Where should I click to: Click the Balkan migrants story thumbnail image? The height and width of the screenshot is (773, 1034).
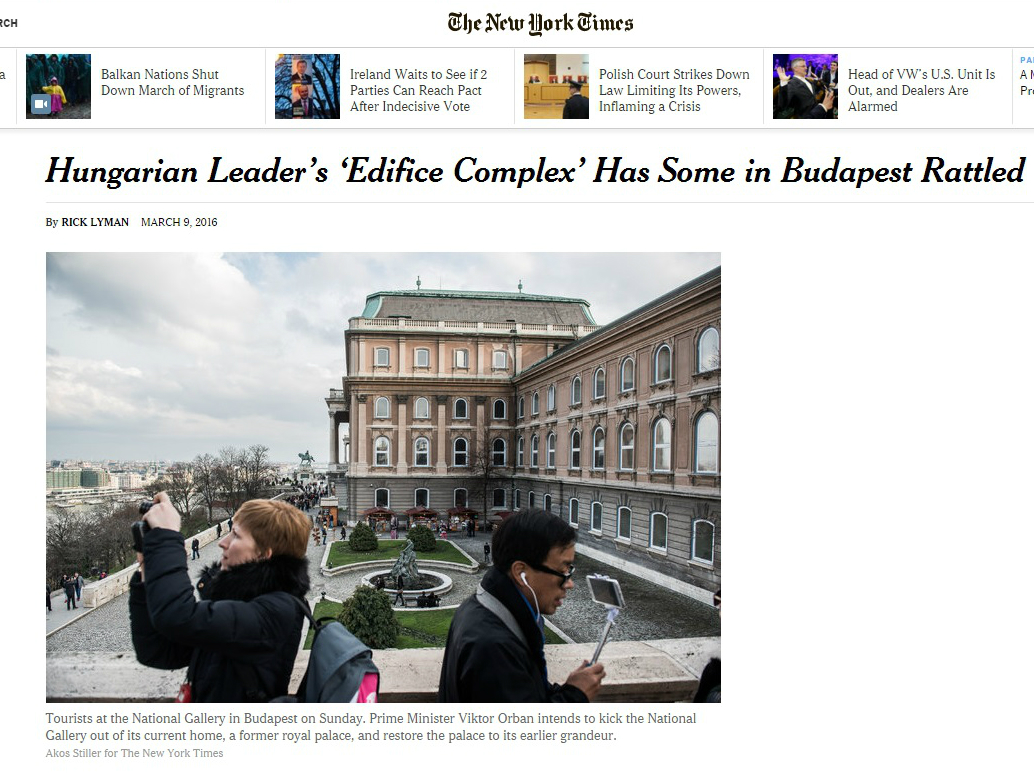(58, 86)
